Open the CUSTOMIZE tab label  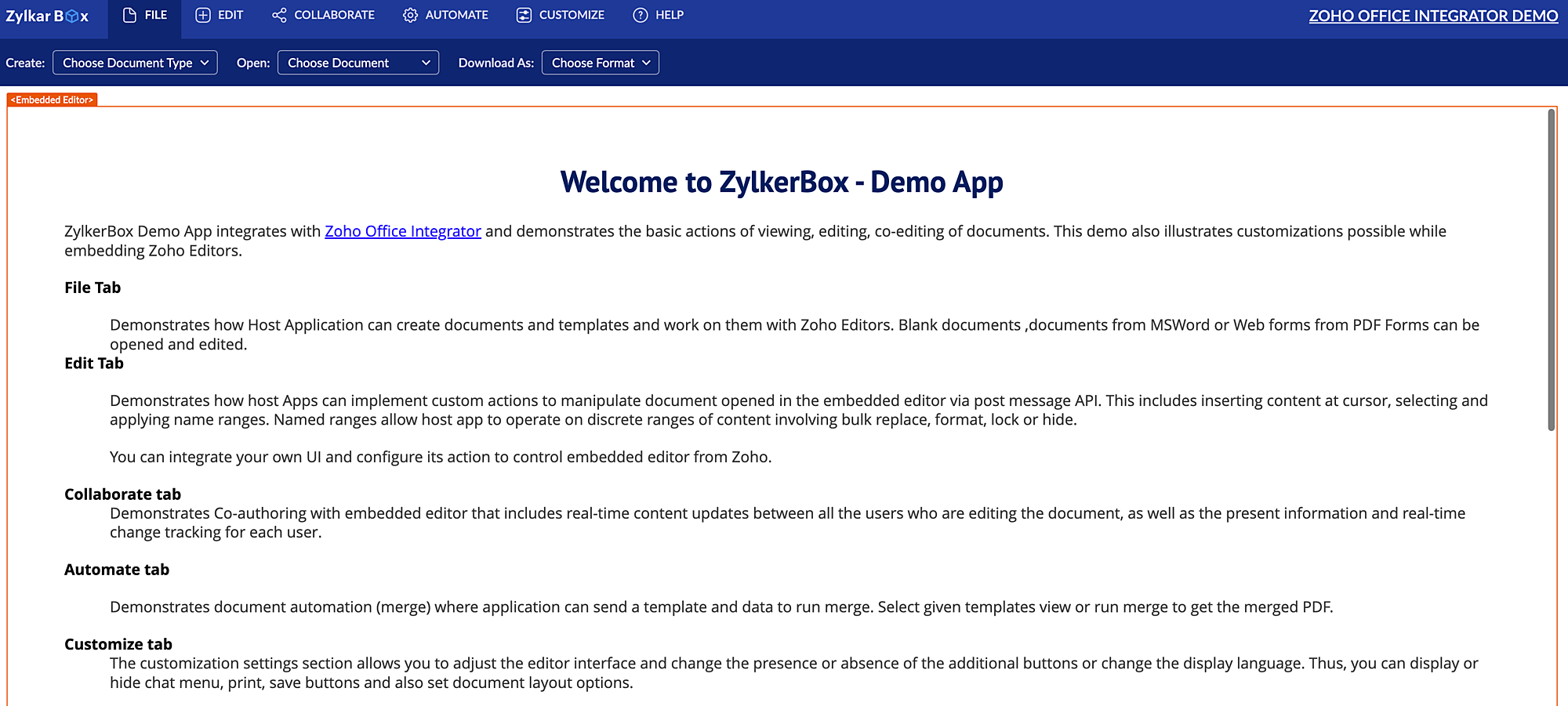[572, 15]
